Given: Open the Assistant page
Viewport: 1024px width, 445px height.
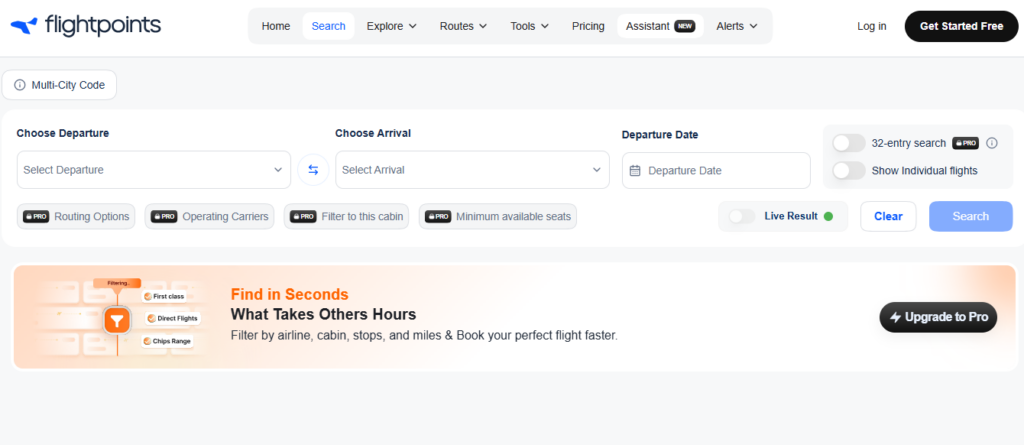Looking at the screenshot, I should pos(660,26).
